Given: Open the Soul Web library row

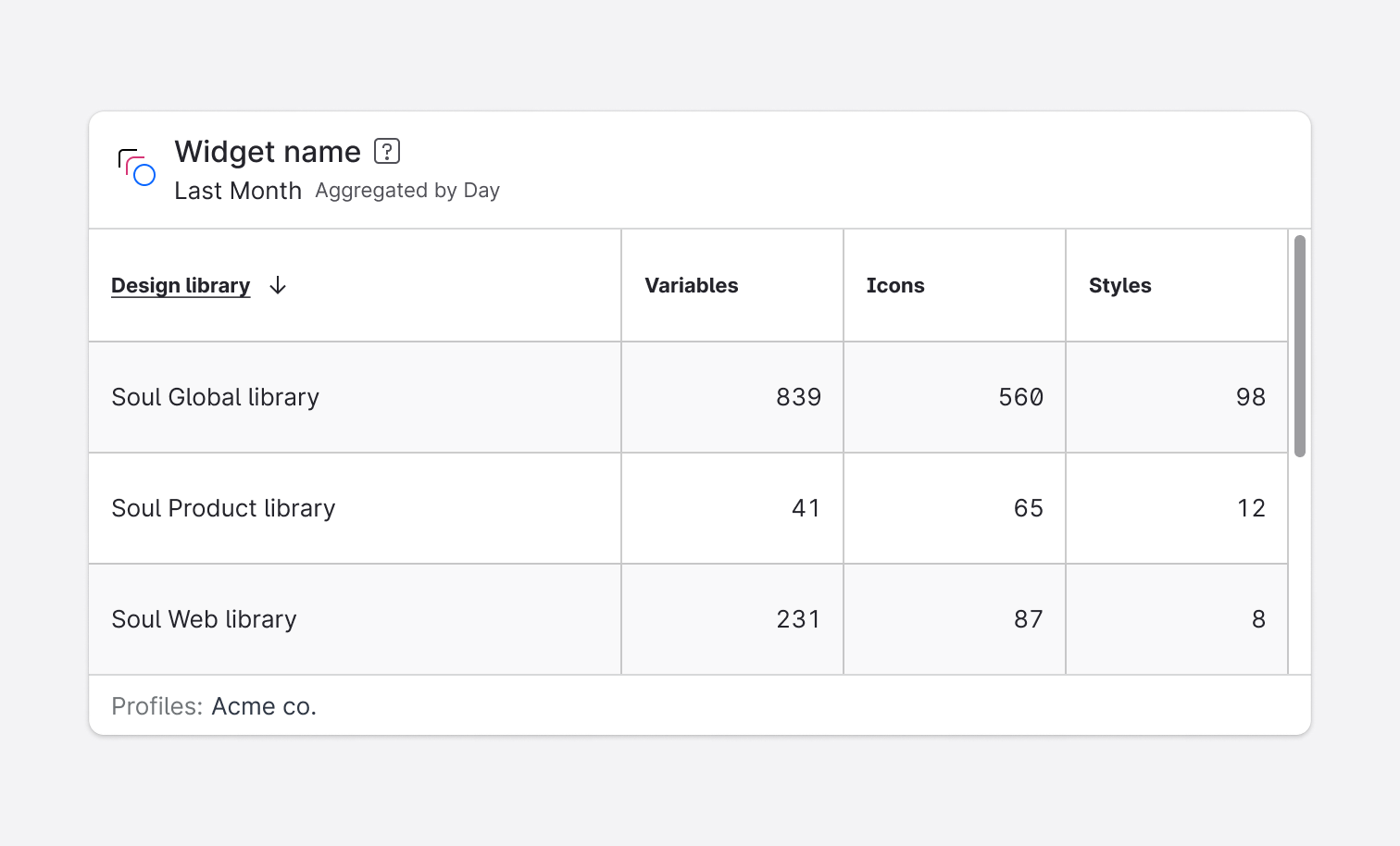Looking at the screenshot, I should point(203,619).
